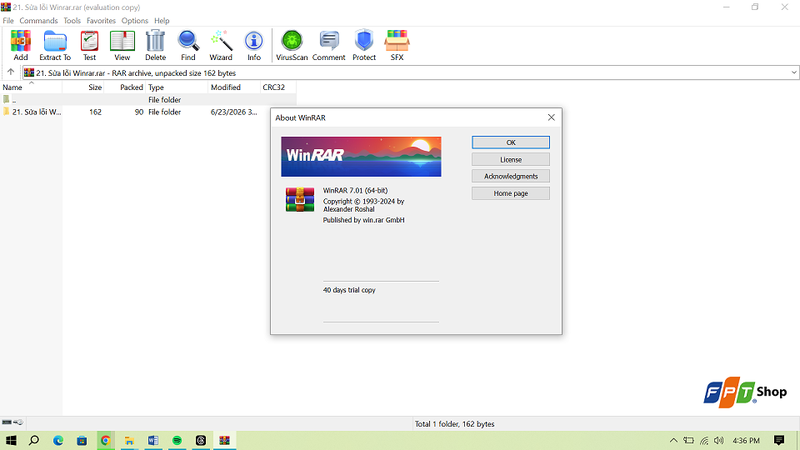Create SFX archive with SFX icon
Screen dimensions: 800x450
397,45
